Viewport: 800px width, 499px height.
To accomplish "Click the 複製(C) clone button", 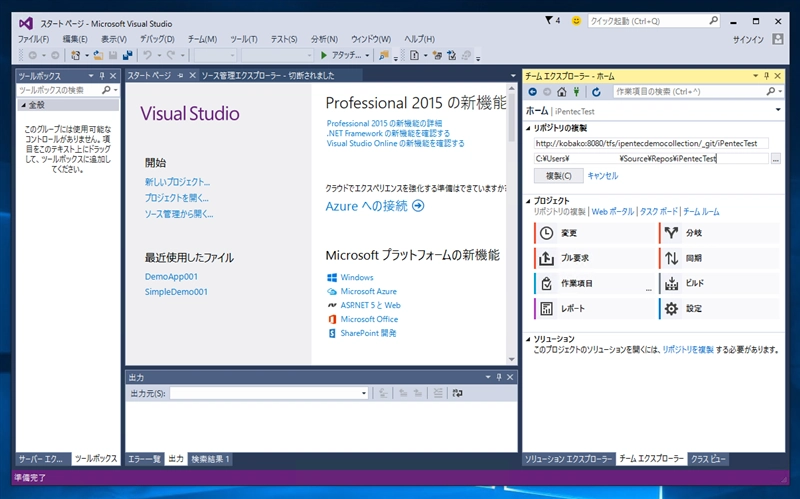I will (559, 176).
